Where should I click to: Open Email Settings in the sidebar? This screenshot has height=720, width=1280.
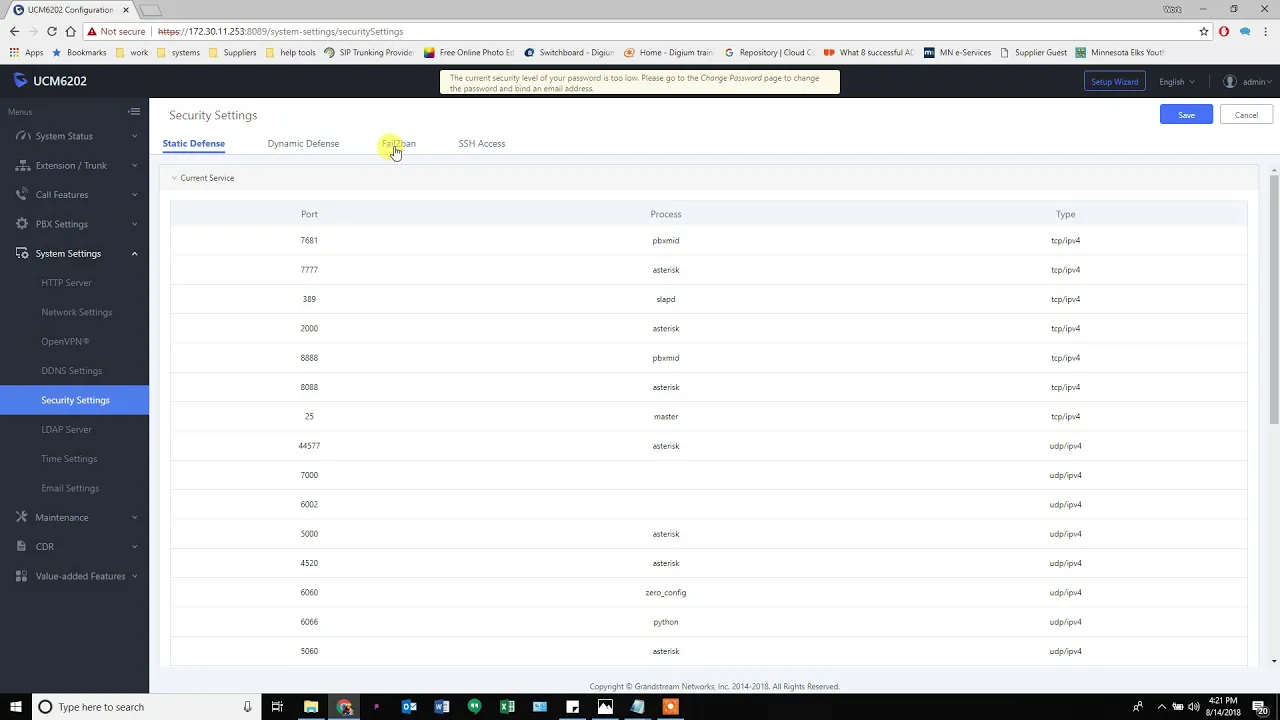[x=70, y=488]
